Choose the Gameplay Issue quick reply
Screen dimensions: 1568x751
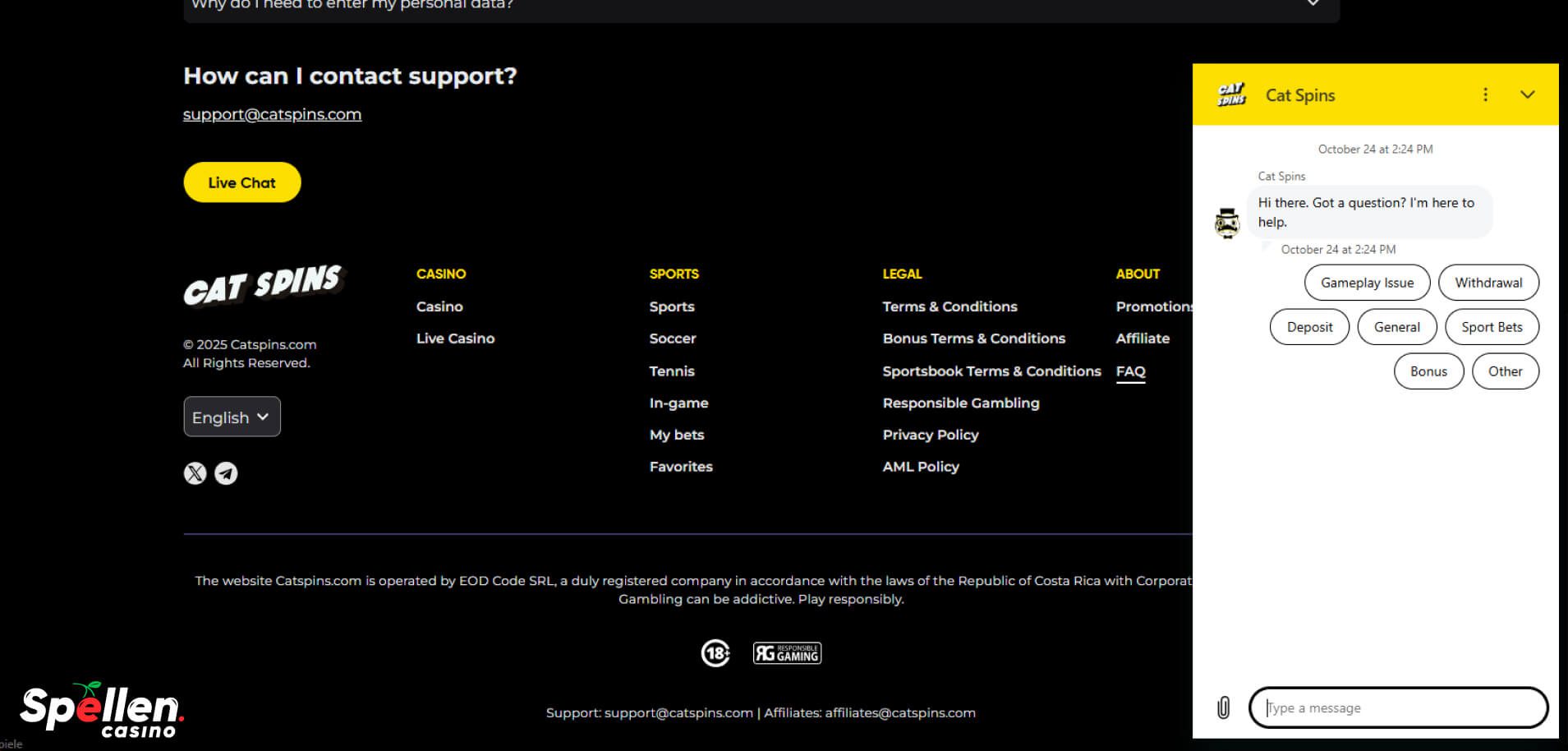pyautogui.click(x=1367, y=283)
